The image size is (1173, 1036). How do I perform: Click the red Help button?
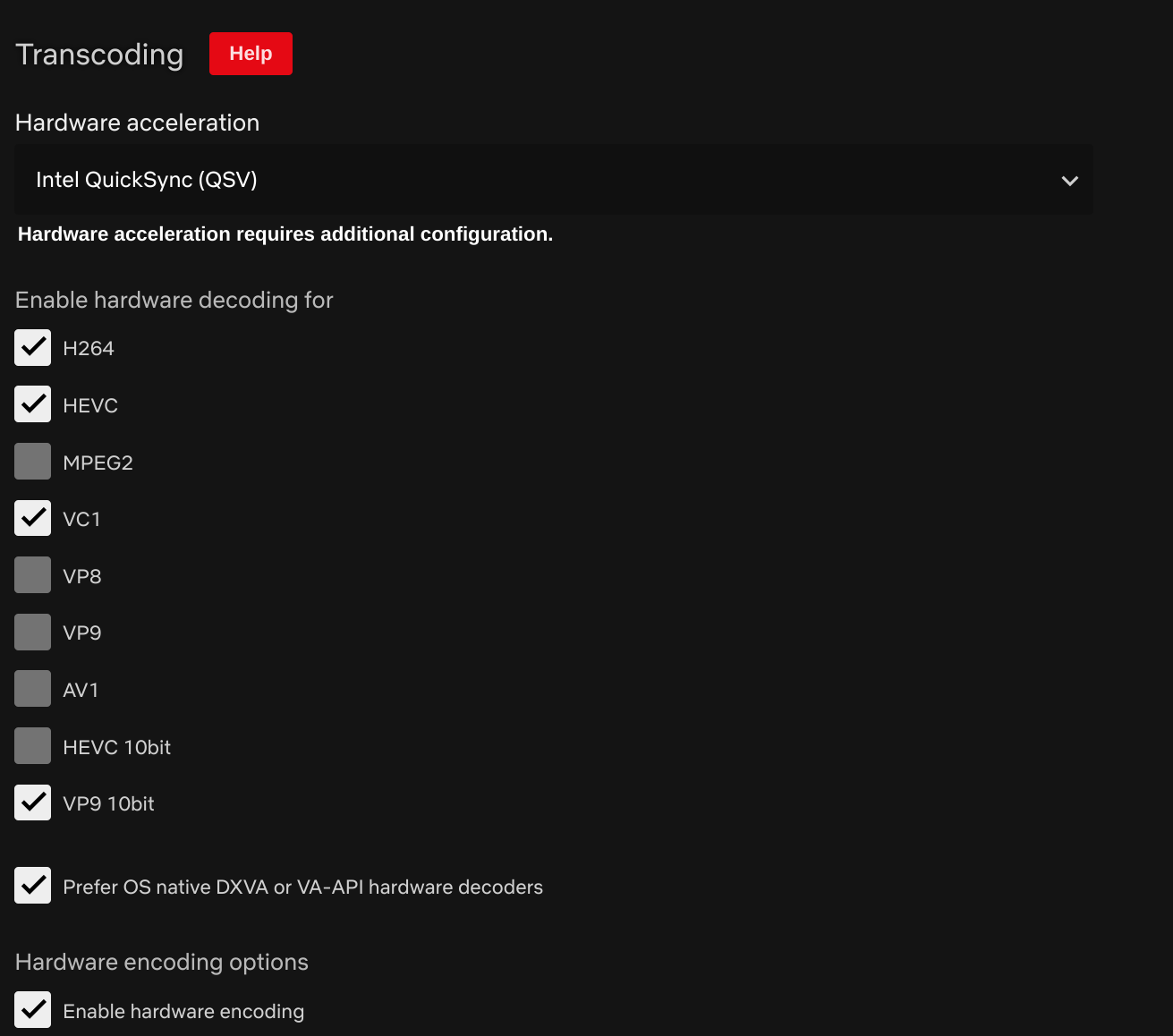click(251, 54)
